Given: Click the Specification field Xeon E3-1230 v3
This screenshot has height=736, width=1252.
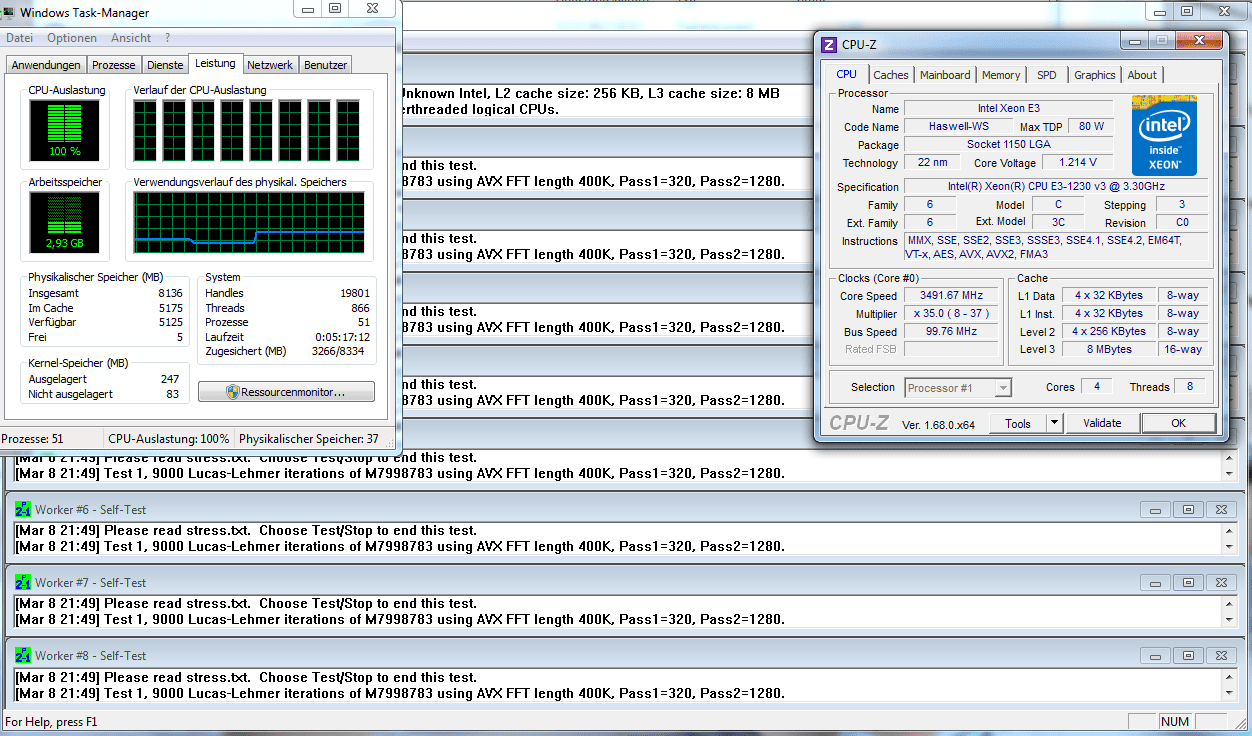Looking at the screenshot, I should click(x=1056, y=187).
